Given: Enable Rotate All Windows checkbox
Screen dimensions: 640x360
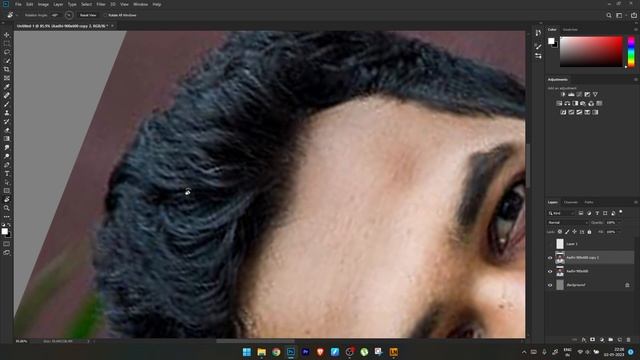Looking at the screenshot, I should click(105, 15).
